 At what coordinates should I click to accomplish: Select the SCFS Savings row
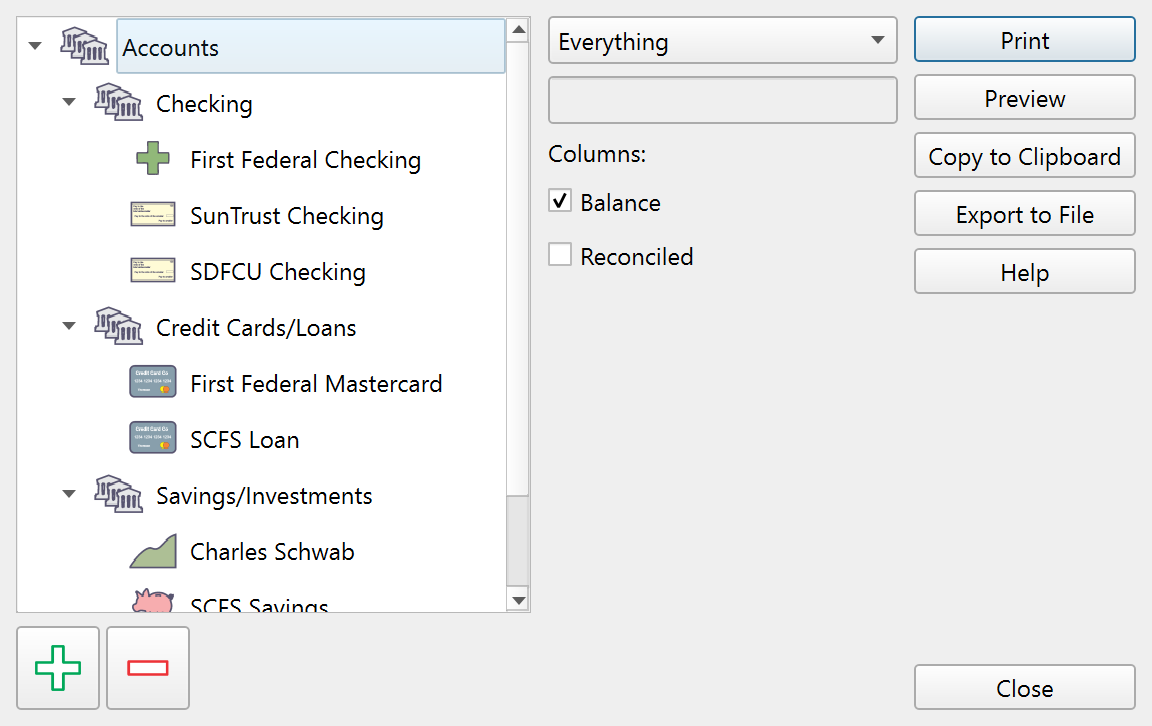tap(259, 604)
